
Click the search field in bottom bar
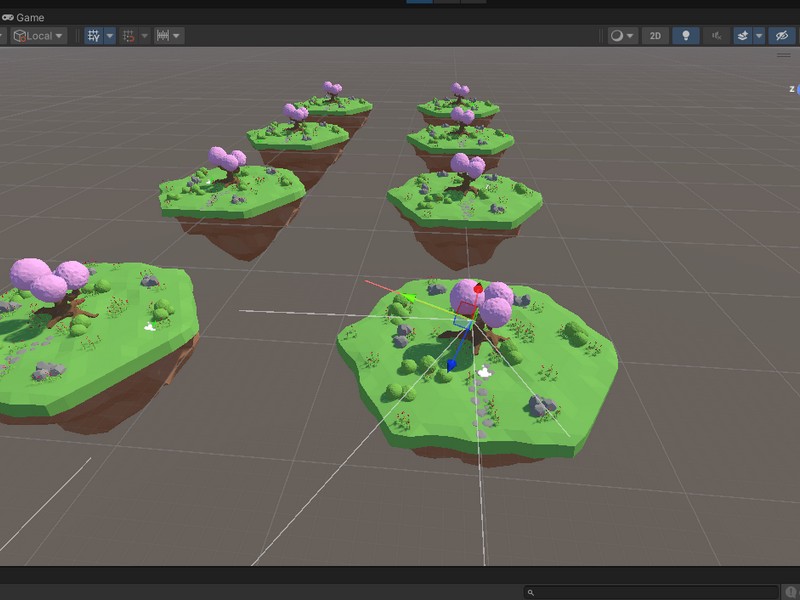pos(660,593)
